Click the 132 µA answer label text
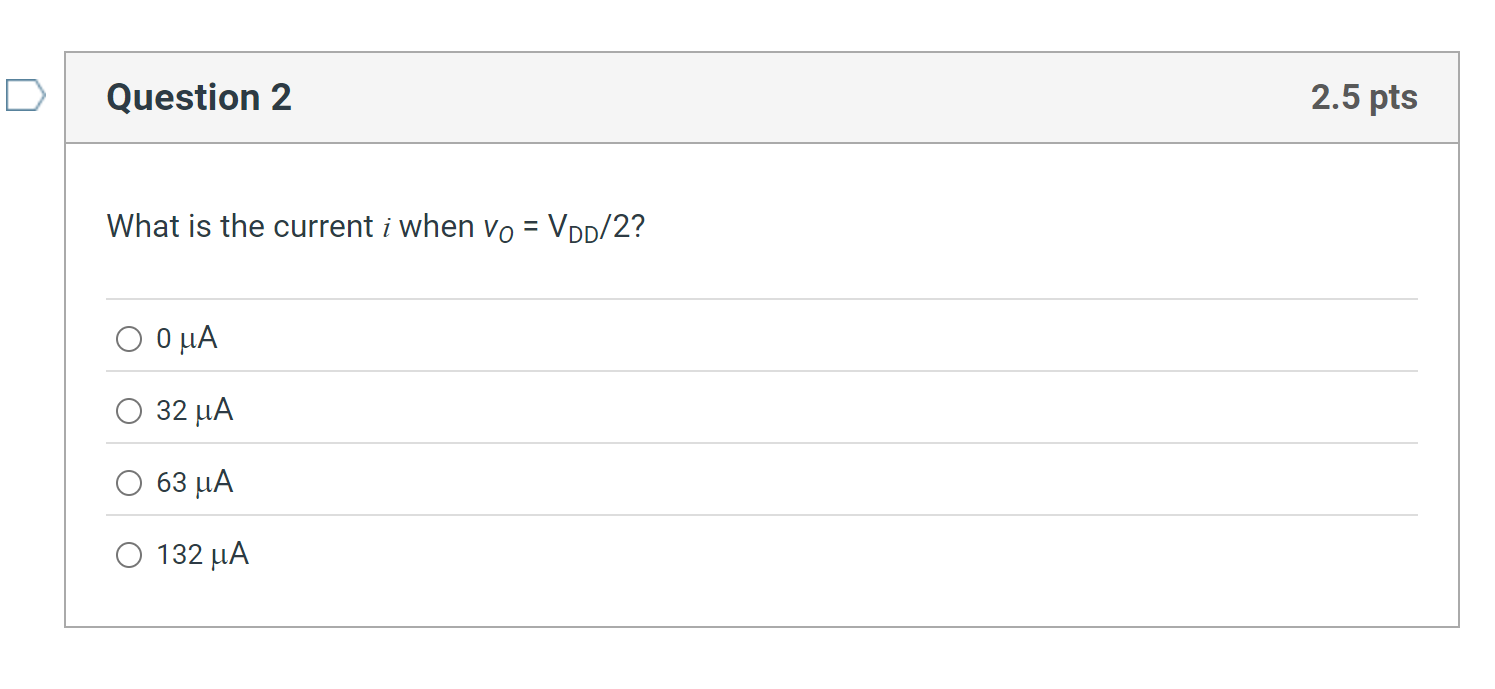Screen dimensions: 1495x689 point(201,554)
